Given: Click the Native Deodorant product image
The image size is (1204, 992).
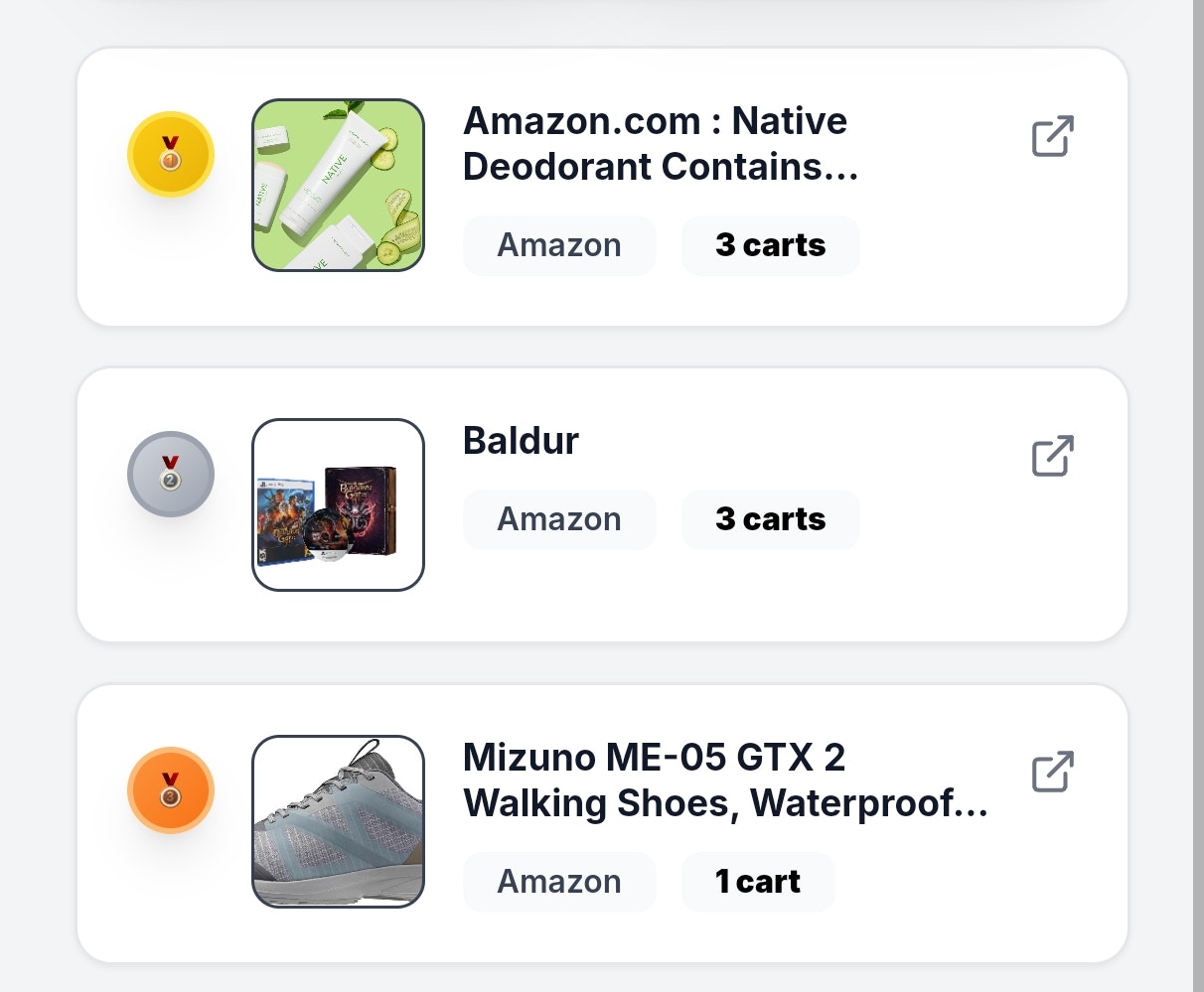Looking at the screenshot, I should [x=338, y=185].
